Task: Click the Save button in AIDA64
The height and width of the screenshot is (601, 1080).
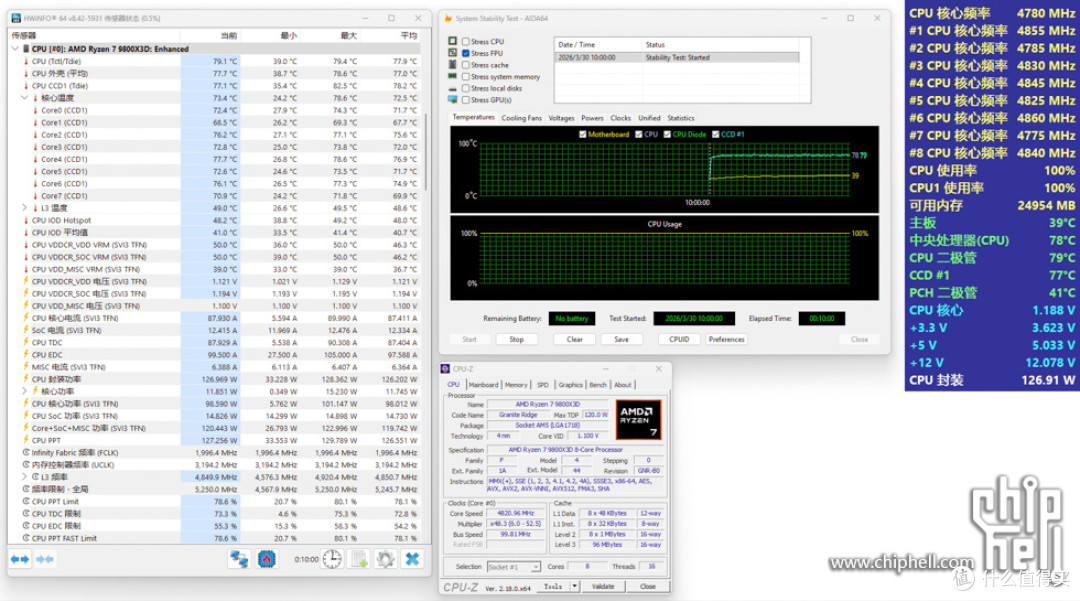Action: (x=621, y=339)
